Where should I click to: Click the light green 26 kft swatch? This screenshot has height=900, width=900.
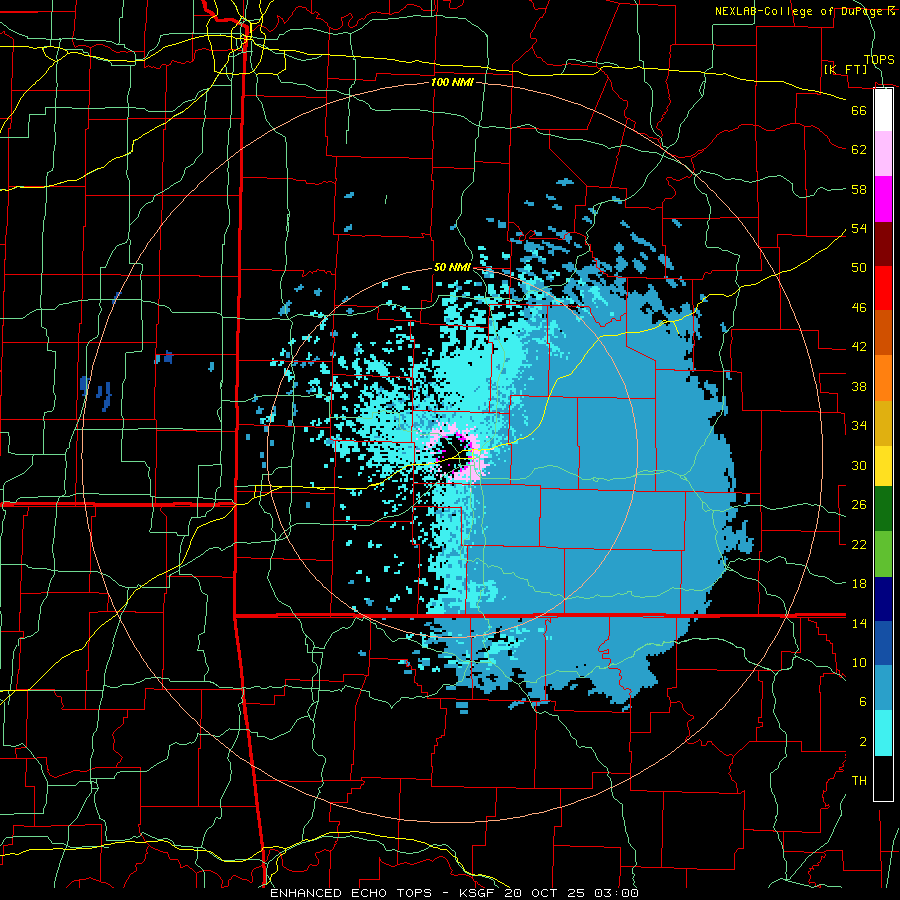[883, 554]
